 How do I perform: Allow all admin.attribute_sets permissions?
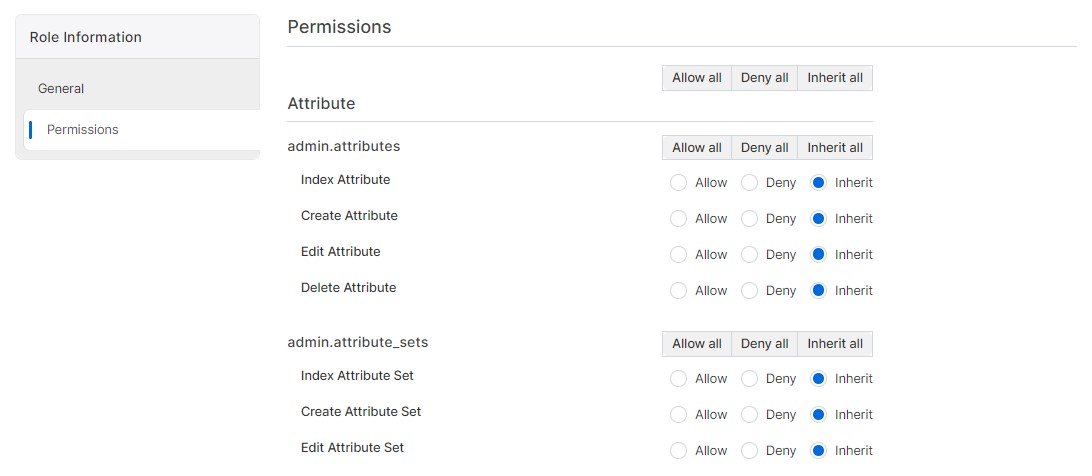point(696,344)
